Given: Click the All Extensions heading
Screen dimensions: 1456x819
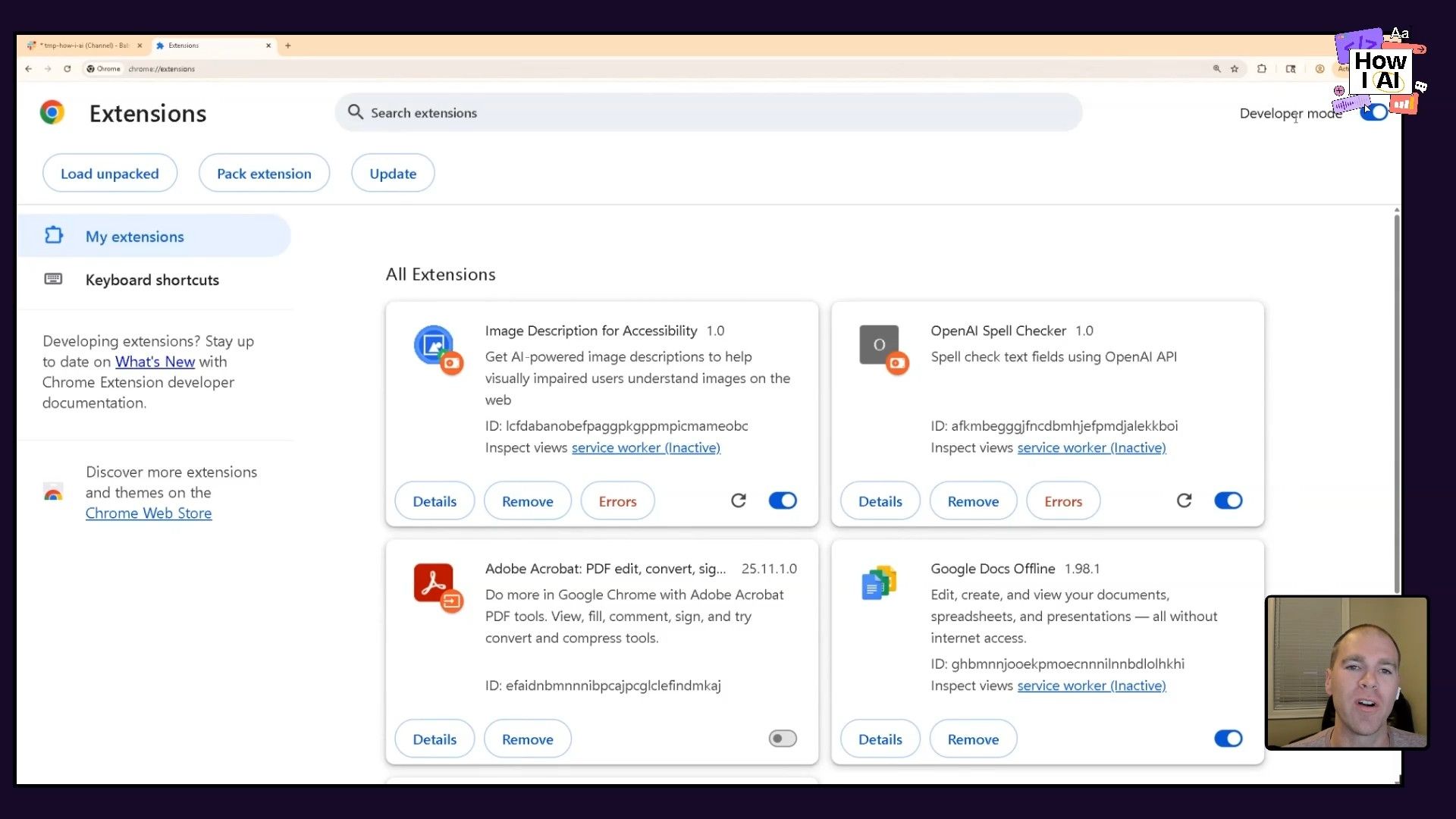Looking at the screenshot, I should tap(441, 275).
